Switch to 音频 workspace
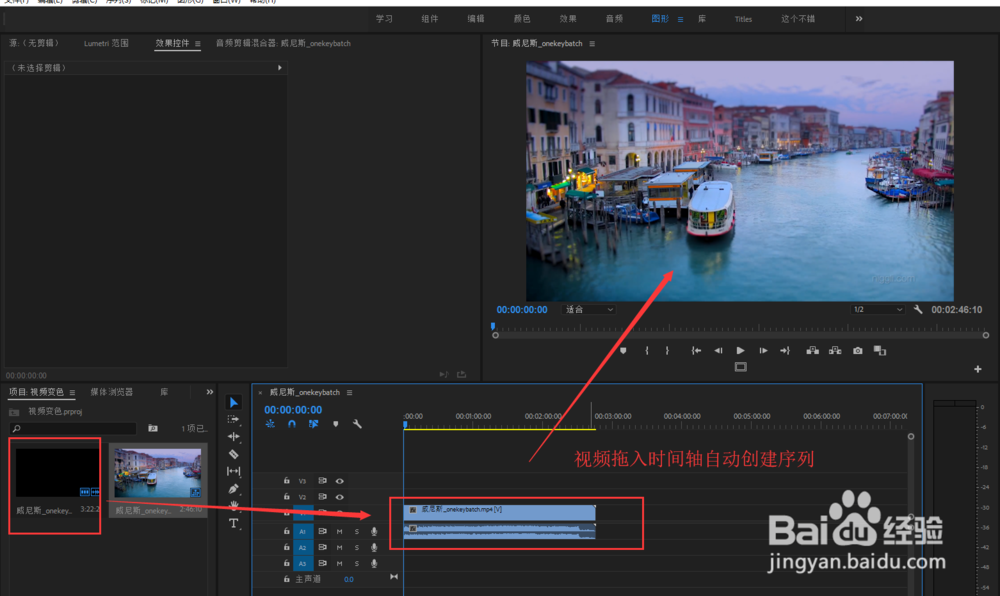Viewport: 1000px width, 596px height. click(614, 19)
